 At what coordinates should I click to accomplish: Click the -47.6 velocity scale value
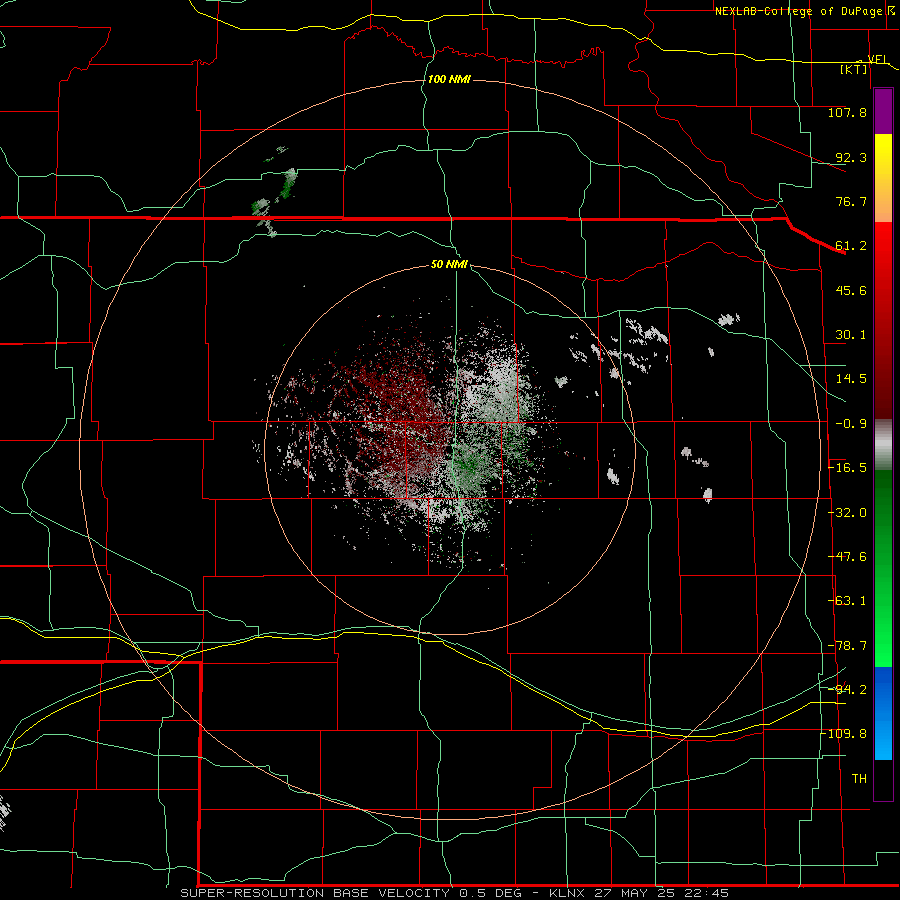(847, 557)
